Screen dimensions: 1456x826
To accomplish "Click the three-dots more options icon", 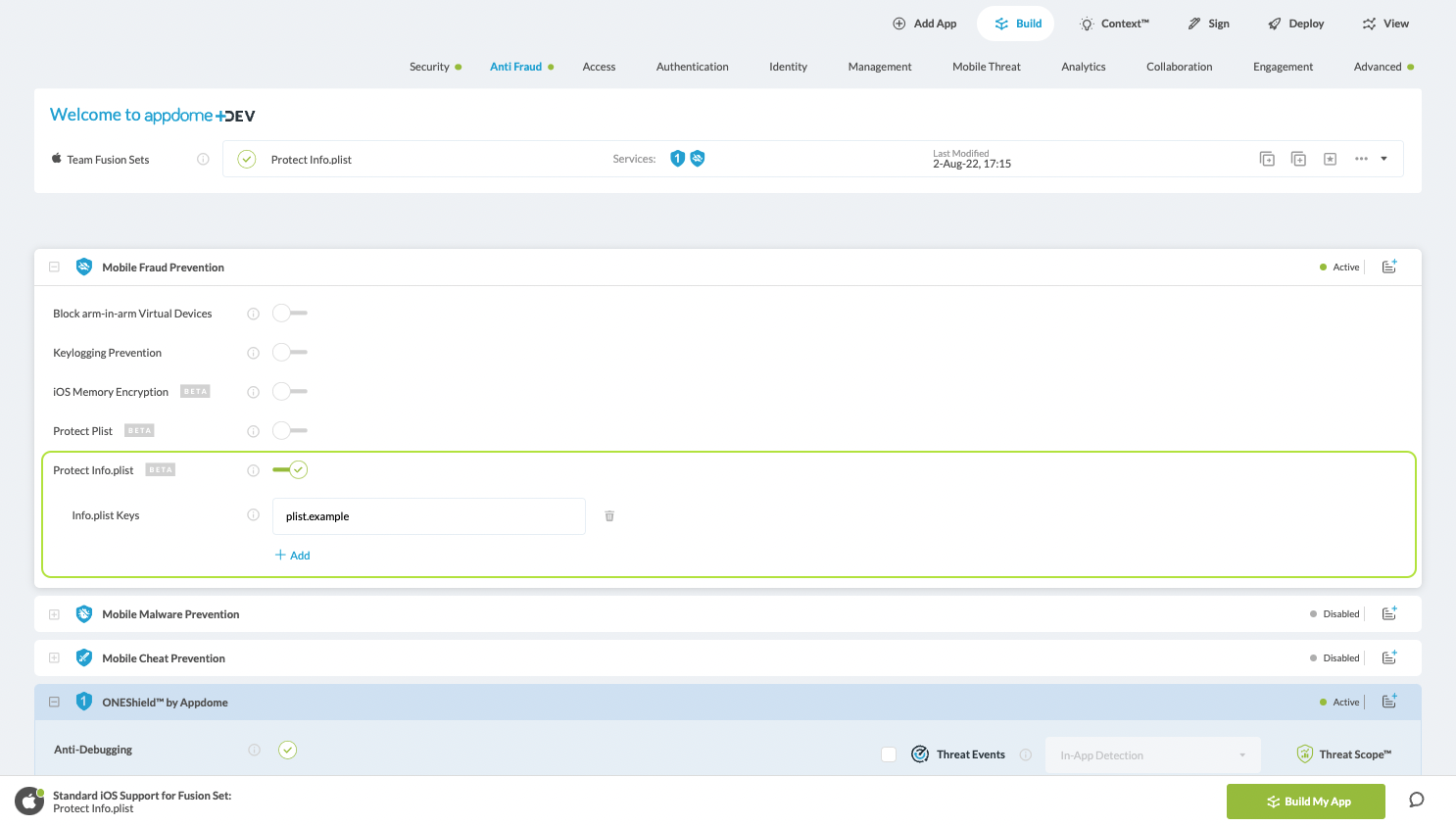I will [1361, 159].
